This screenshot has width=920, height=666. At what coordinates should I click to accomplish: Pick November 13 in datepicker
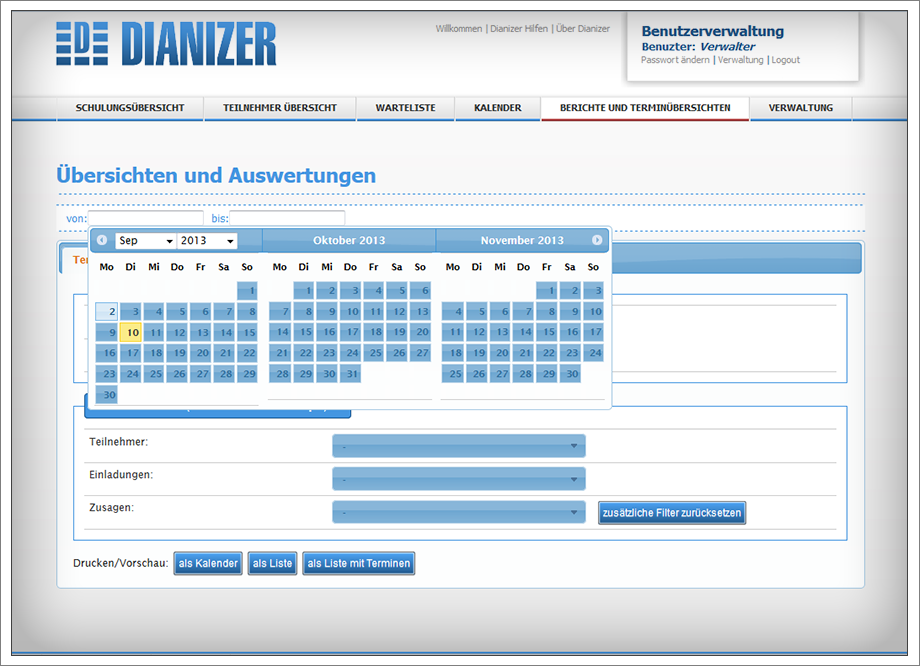click(500, 332)
